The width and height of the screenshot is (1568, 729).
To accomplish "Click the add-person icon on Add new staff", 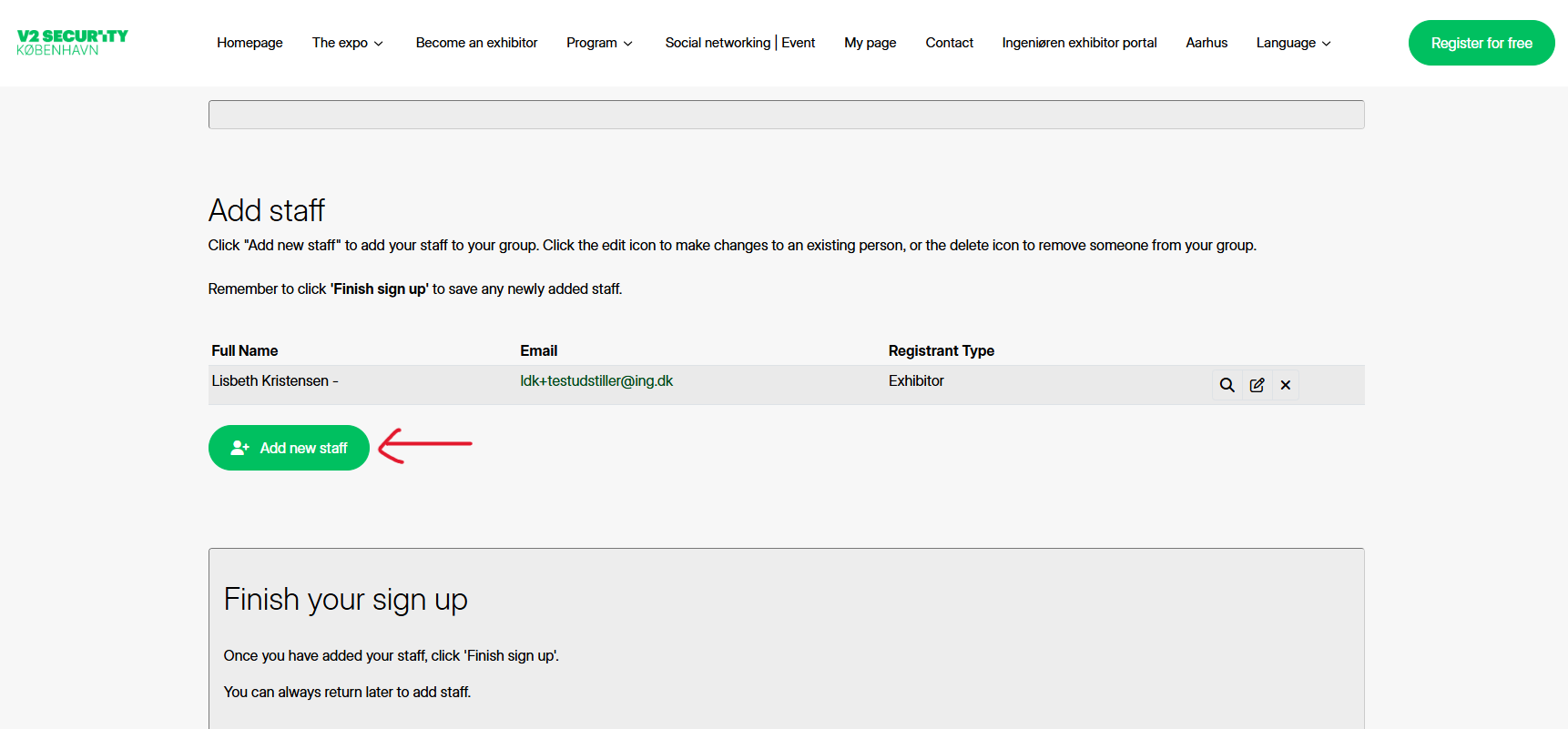I will pyautogui.click(x=239, y=448).
